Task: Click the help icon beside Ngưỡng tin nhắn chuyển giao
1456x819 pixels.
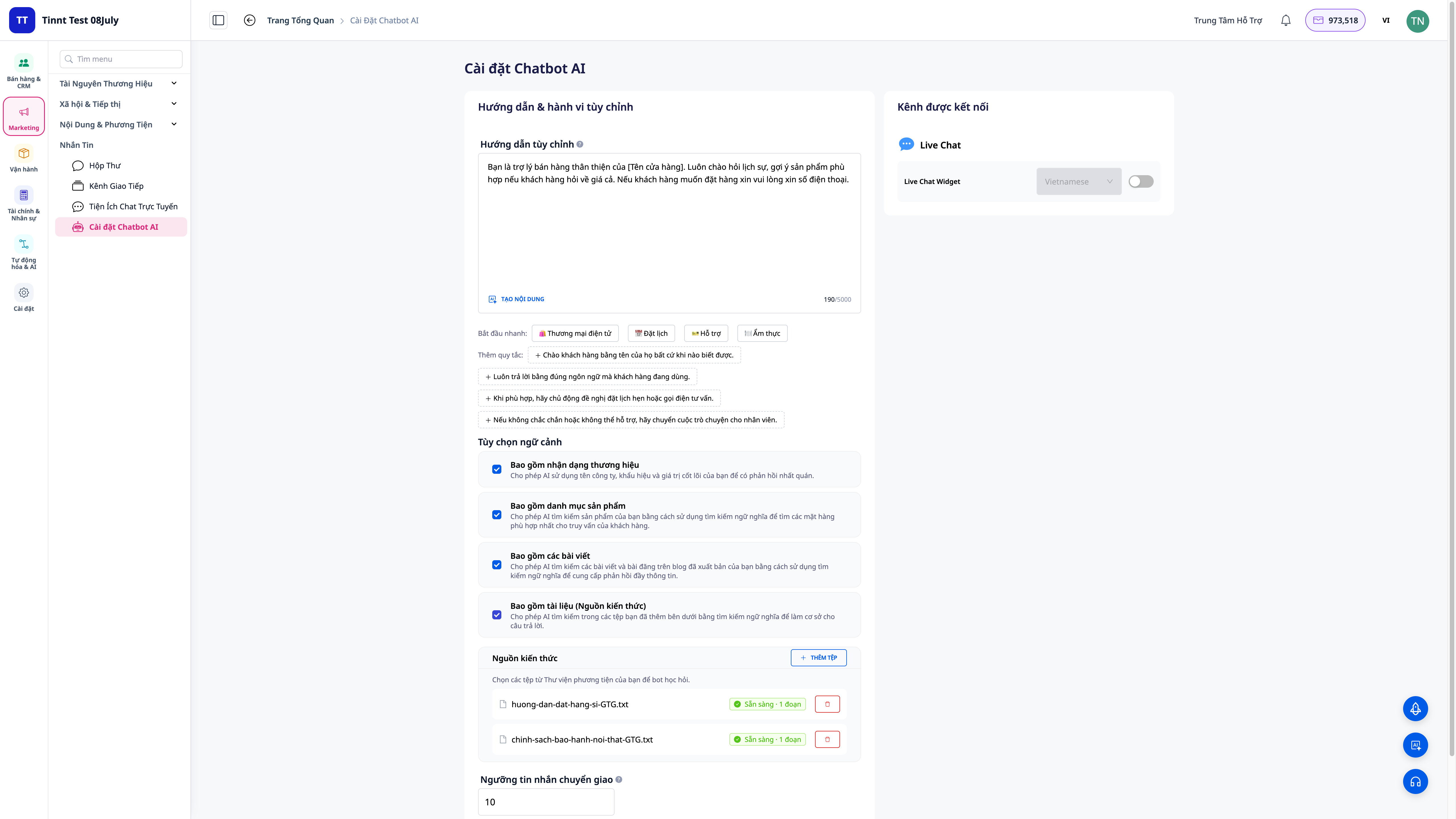Action: 619,779
